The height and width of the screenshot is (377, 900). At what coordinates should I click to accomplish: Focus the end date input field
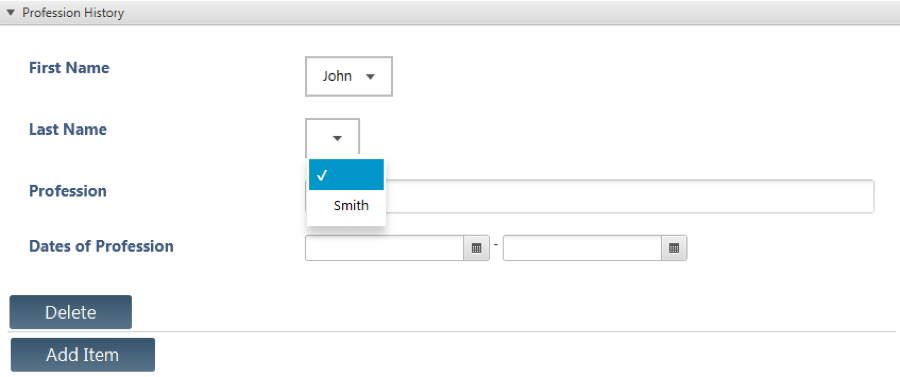click(583, 248)
